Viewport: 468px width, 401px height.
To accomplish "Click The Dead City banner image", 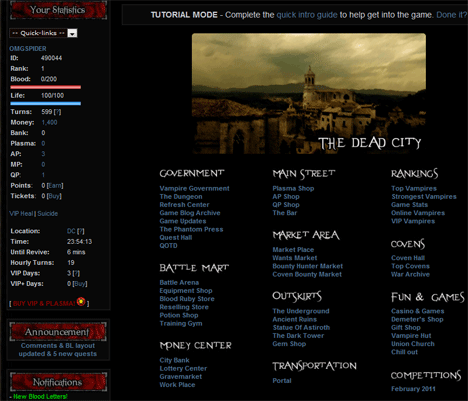I will [x=309, y=94].
